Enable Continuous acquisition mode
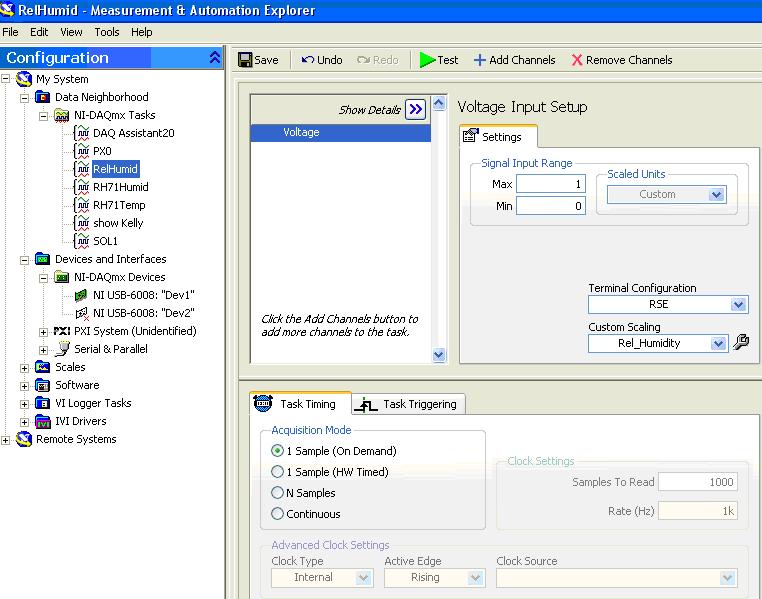 (278, 514)
